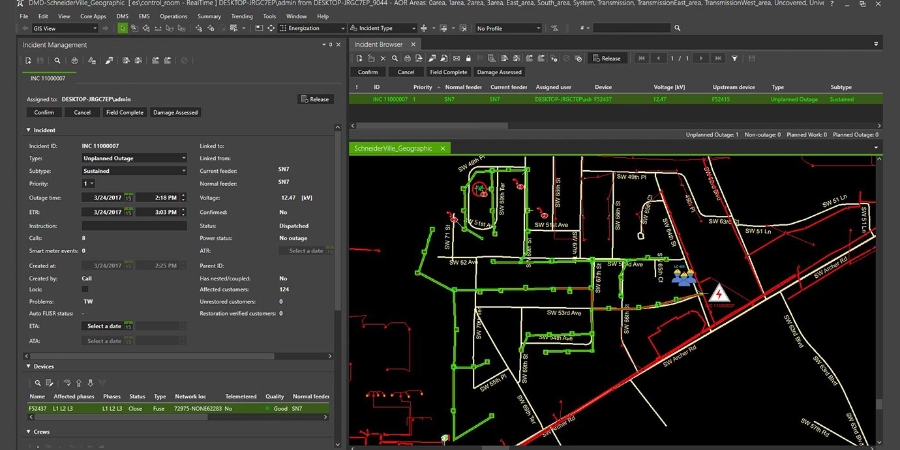Collapse the Devices section
This screenshot has width=900, height=450.
pos(29,366)
